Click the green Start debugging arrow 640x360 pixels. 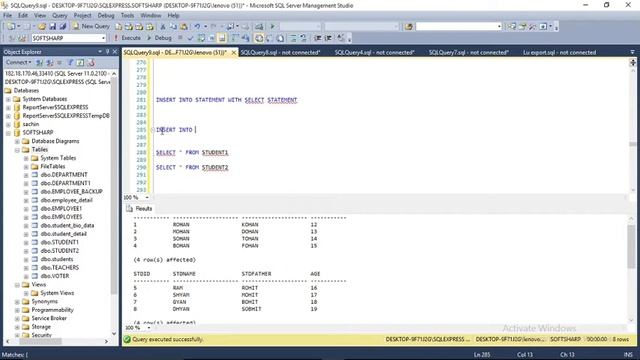point(272,27)
